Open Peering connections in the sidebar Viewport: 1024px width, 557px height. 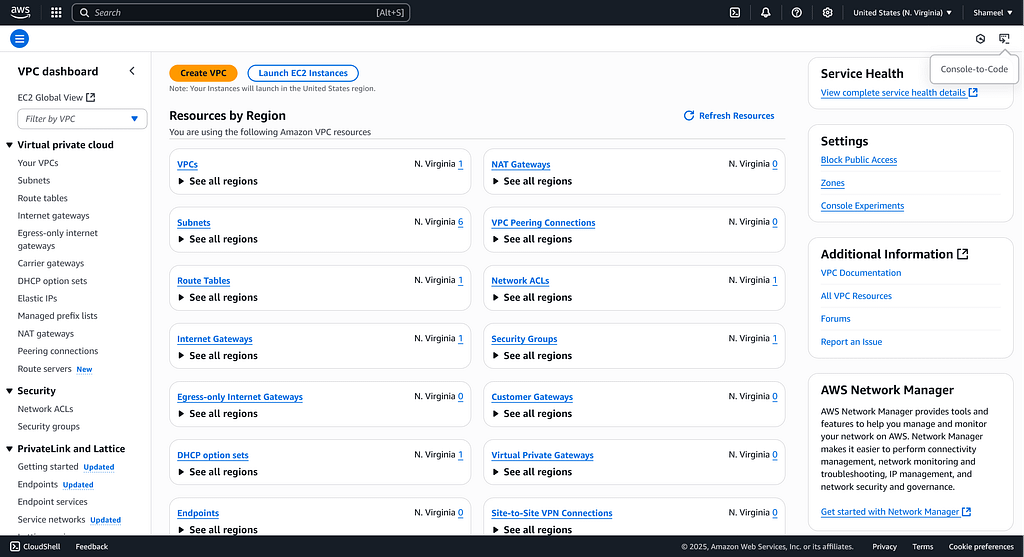[x=58, y=351]
